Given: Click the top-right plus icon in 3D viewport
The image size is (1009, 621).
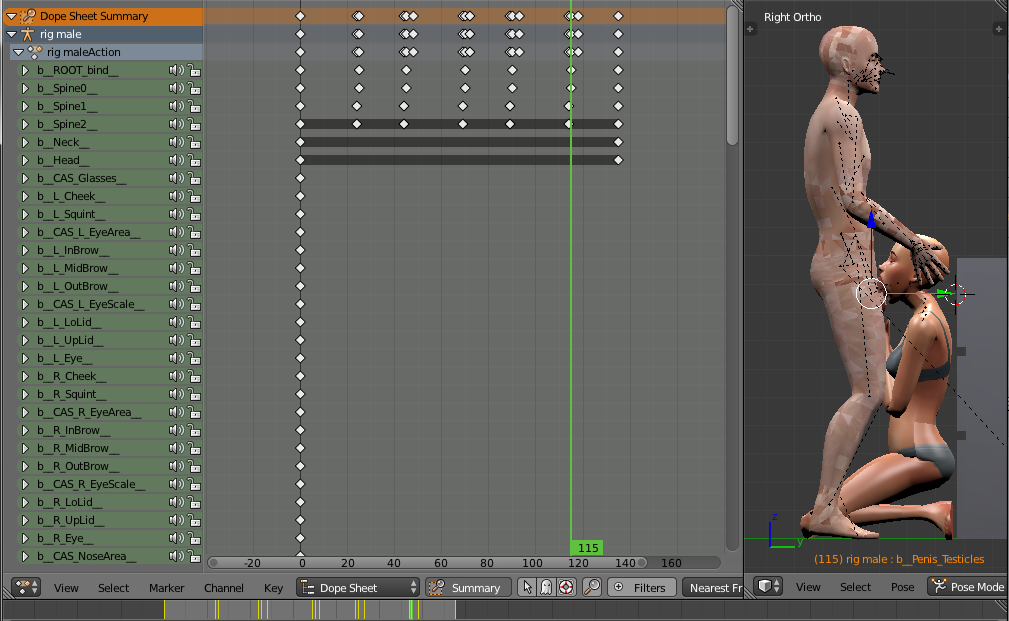Looking at the screenshot, I should point(999,29).
